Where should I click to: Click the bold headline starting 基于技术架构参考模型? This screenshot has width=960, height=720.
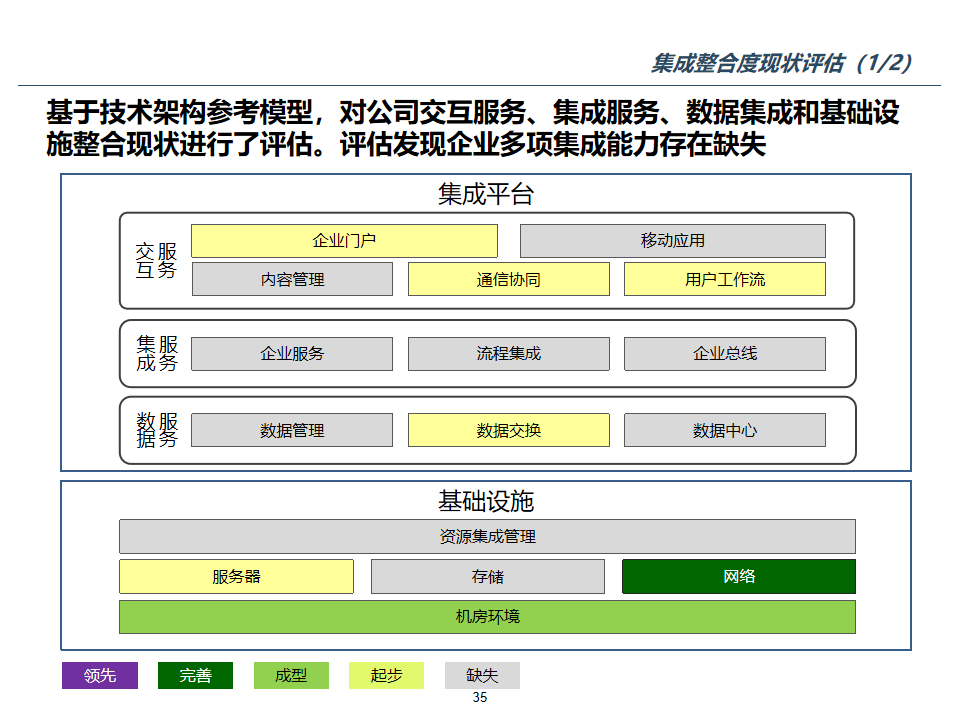(473, 129)
